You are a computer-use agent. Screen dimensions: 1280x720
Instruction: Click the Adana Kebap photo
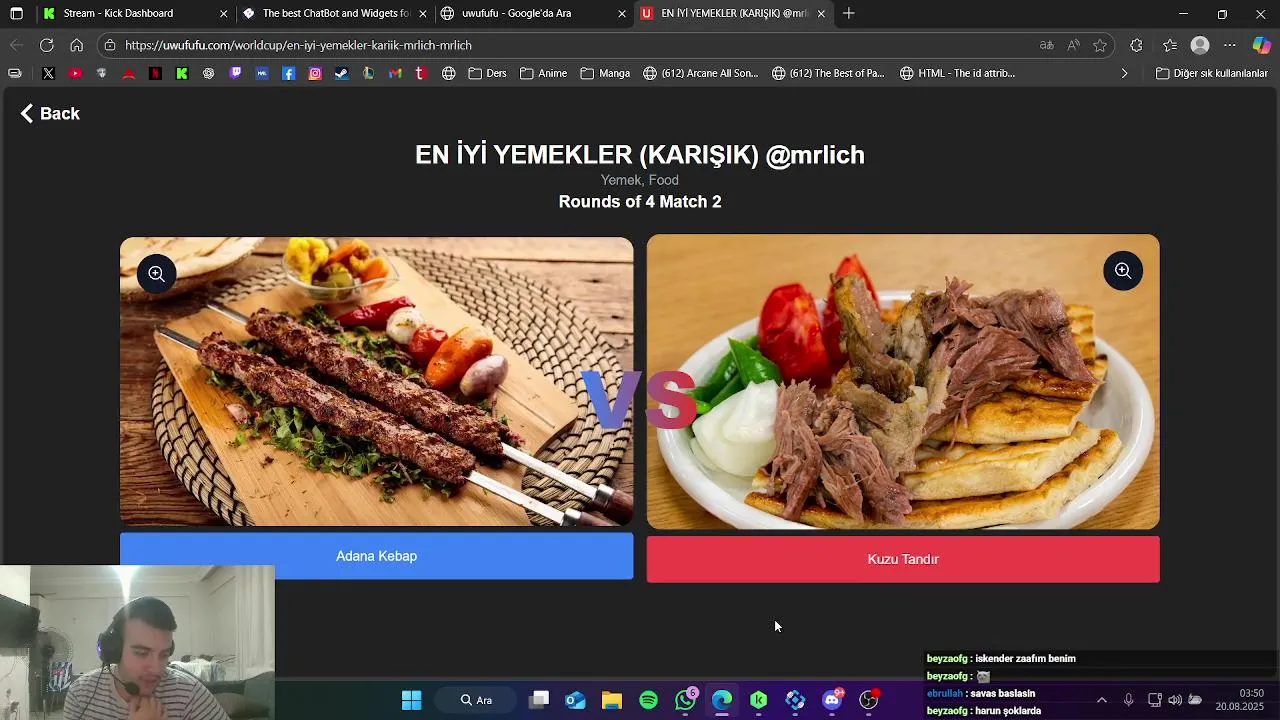pos(376,381)
